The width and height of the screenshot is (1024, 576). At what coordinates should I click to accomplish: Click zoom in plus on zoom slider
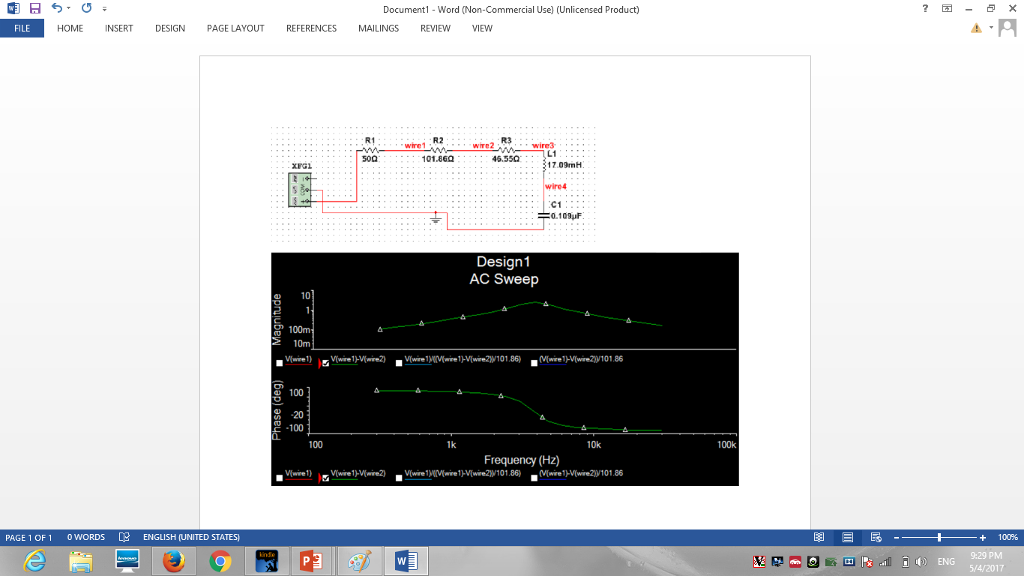coord(983,537)
